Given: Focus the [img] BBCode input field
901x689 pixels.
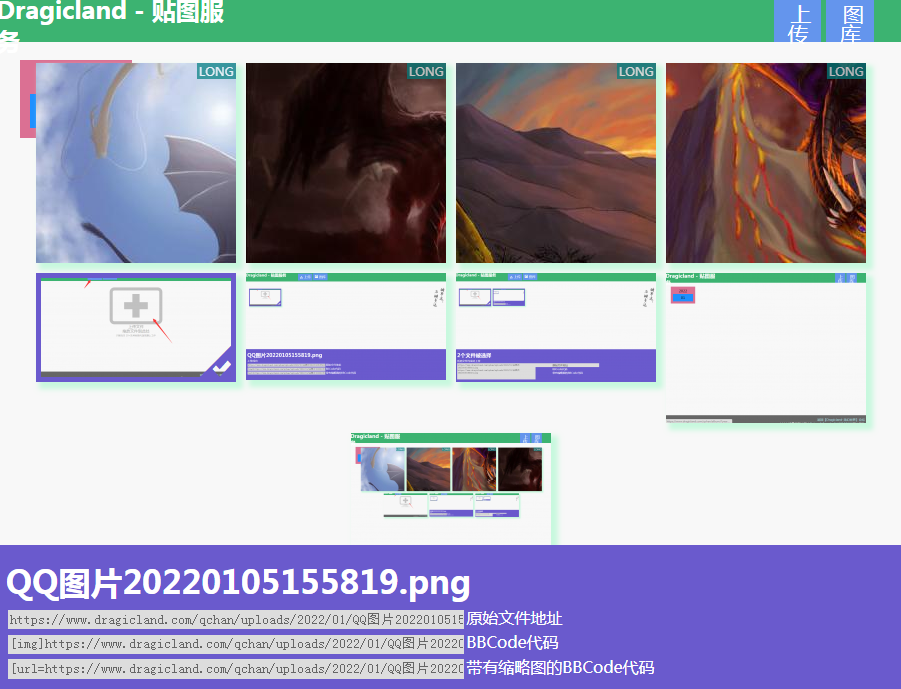Looking at the screenshot, I should [x=236, y=644].
